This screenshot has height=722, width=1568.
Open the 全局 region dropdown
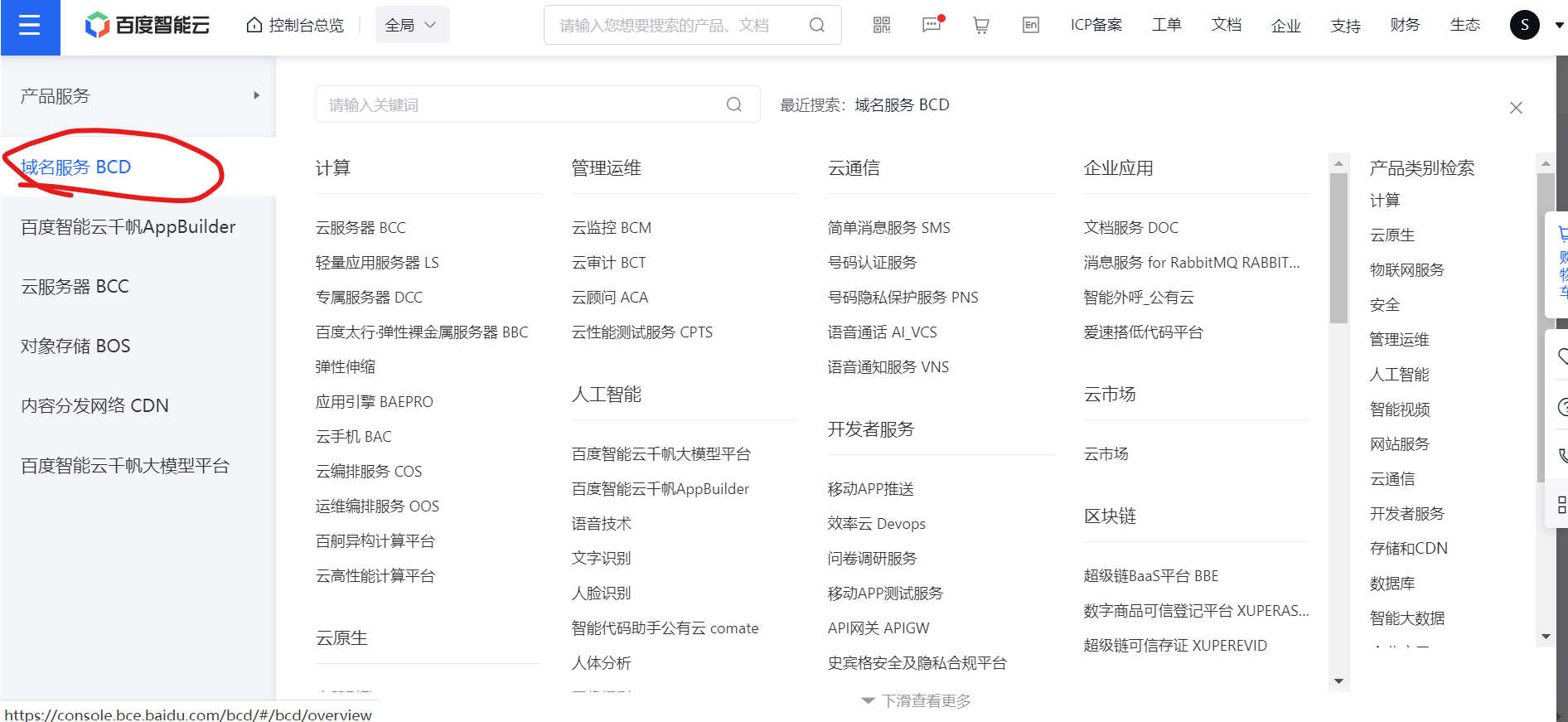[412, 26]
